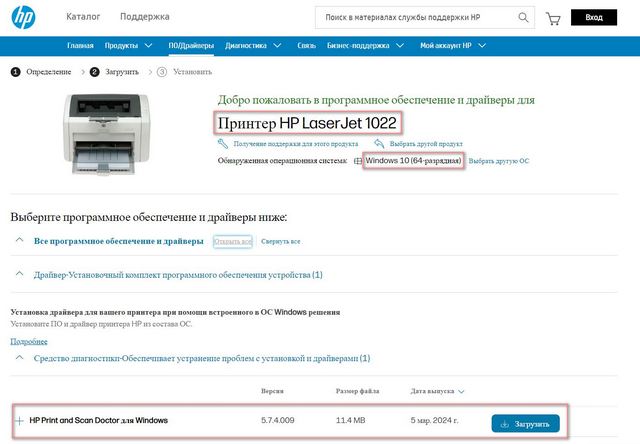Expand the Бизнес-поддержка dropdown chevron
640x444 pixels.
[x=400, y=45]
